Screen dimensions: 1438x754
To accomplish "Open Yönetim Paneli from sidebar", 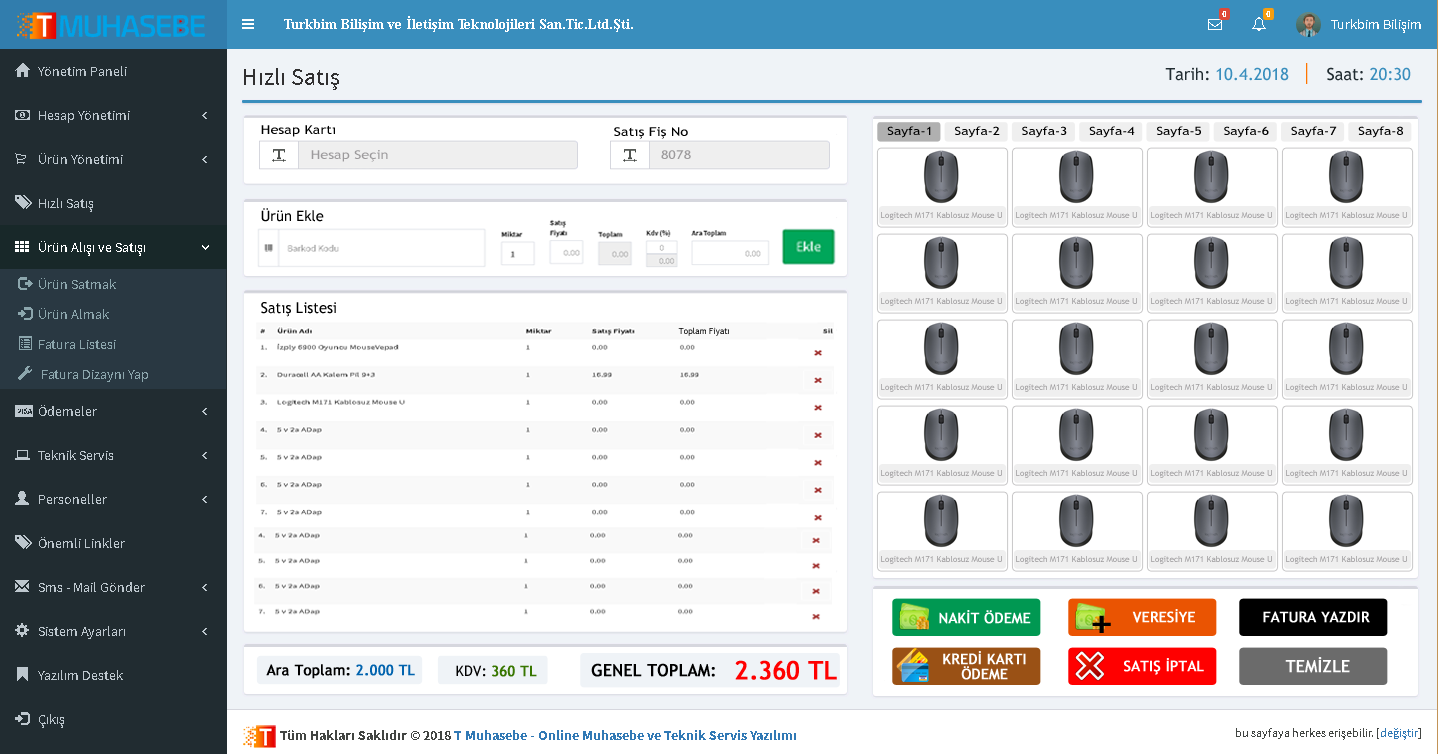I will click(113, 71).
